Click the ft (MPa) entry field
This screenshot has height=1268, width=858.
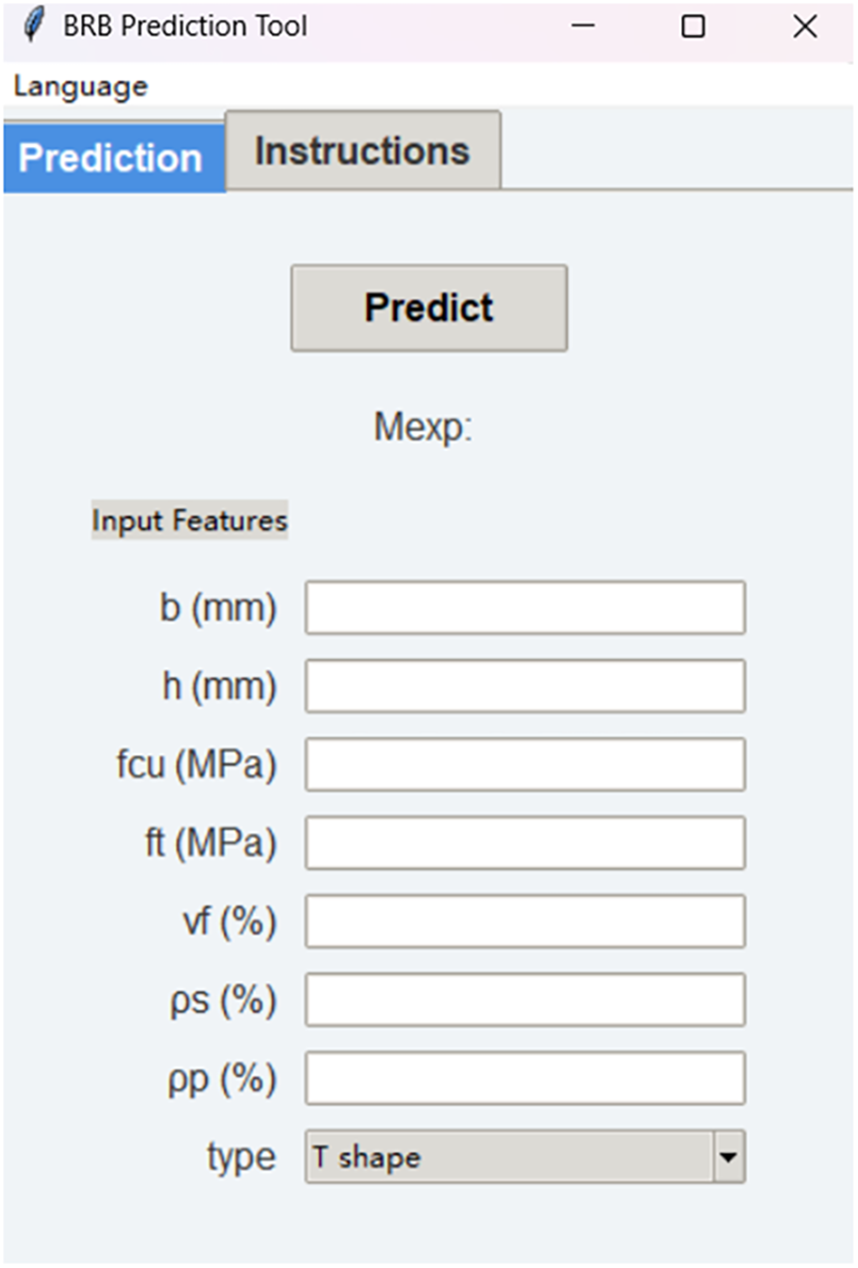[x=525, y=843]
